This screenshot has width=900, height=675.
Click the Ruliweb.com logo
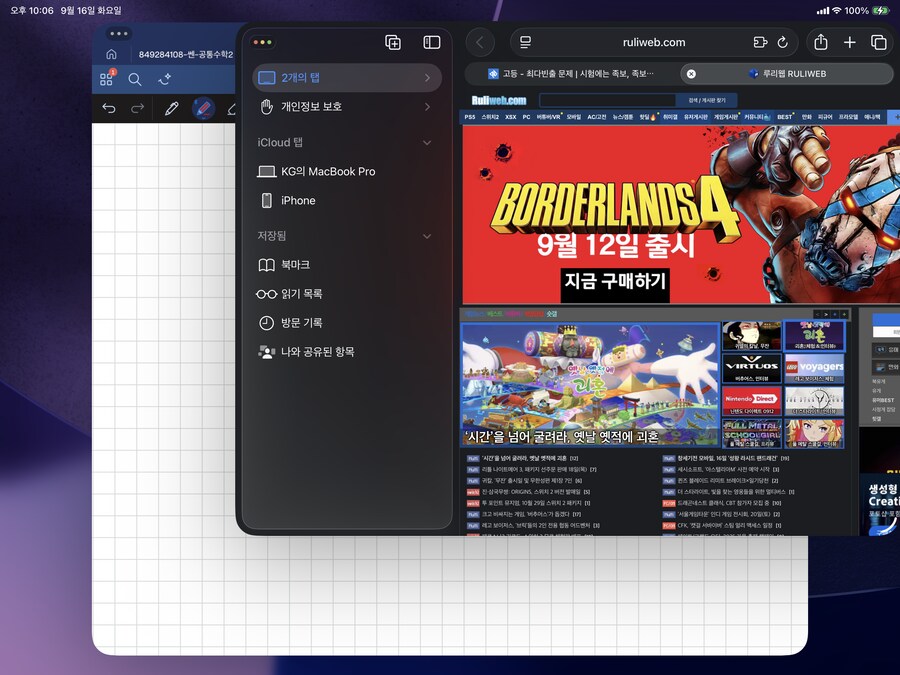499,100
